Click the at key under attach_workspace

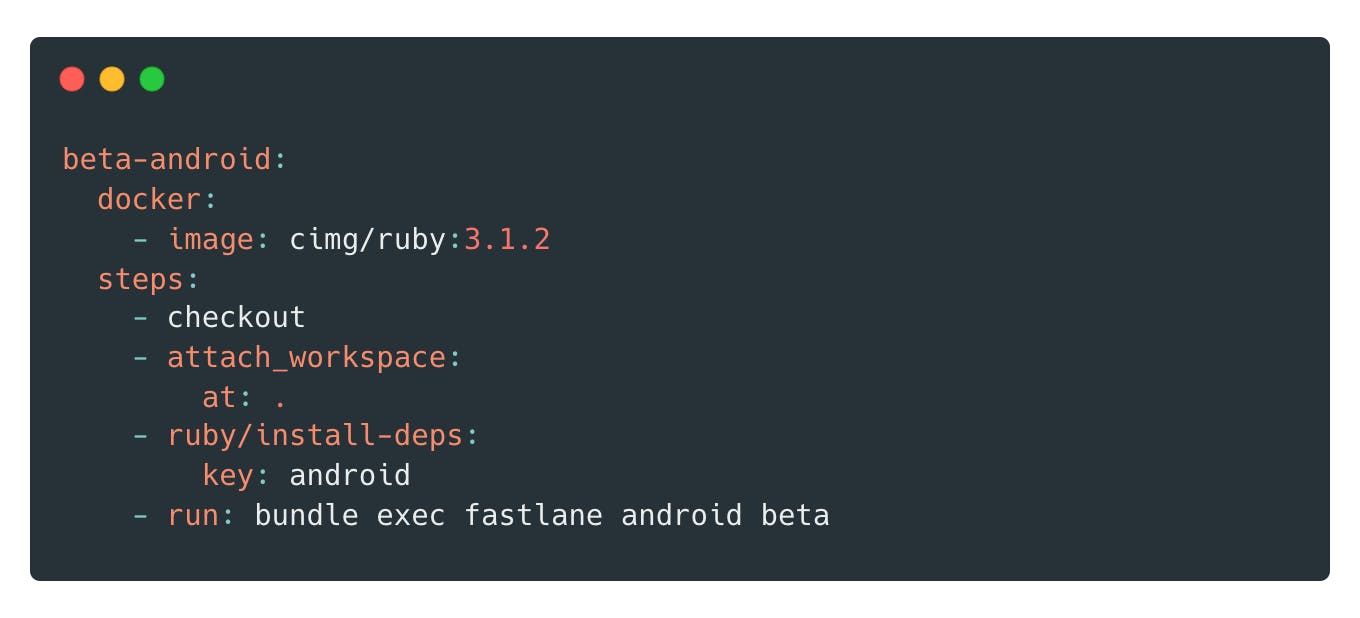[219, 398]
